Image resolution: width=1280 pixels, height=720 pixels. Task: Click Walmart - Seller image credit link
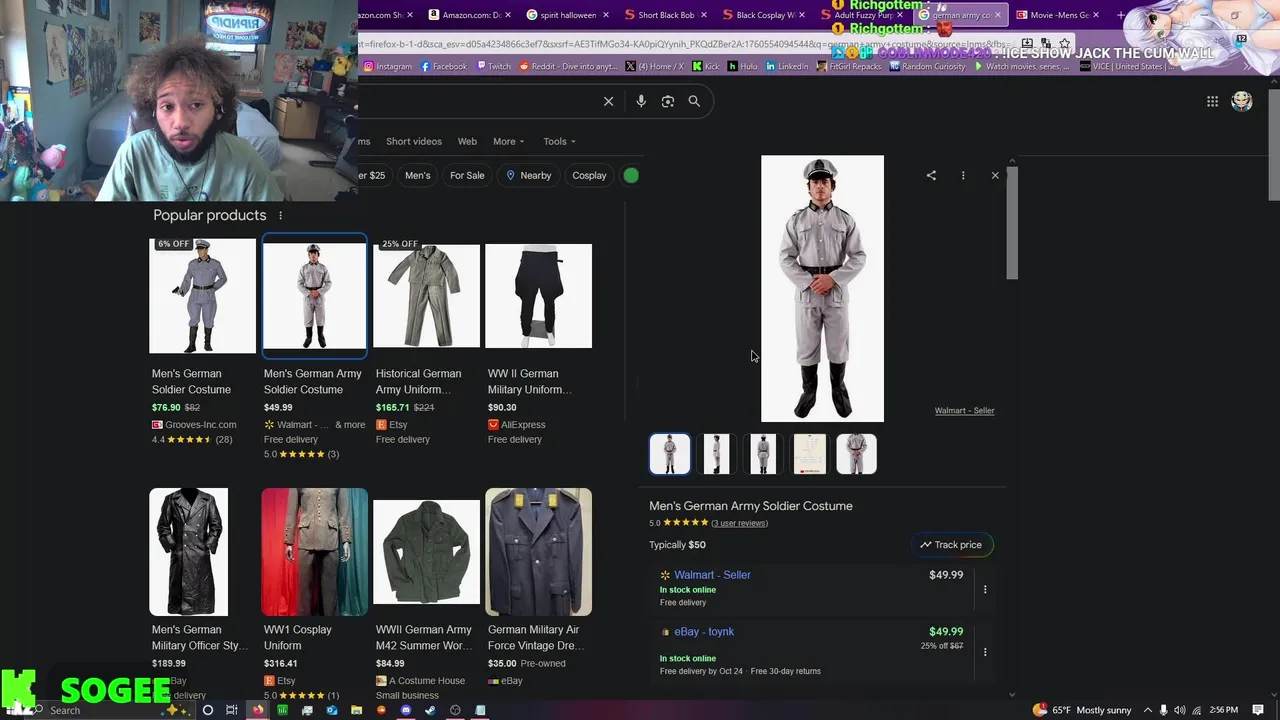coord(964,411)
